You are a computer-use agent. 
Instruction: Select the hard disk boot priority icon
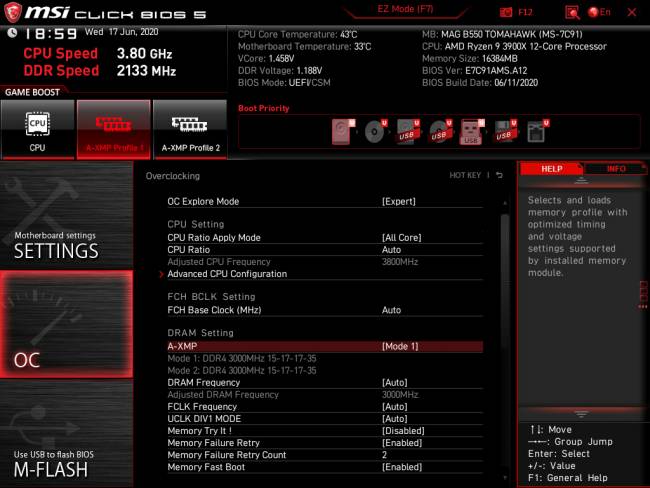click(343, 131)
